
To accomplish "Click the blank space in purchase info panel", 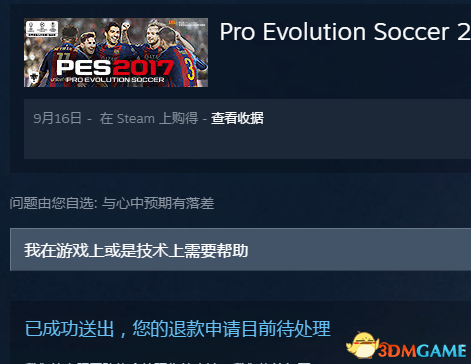I will pos(247,143).
